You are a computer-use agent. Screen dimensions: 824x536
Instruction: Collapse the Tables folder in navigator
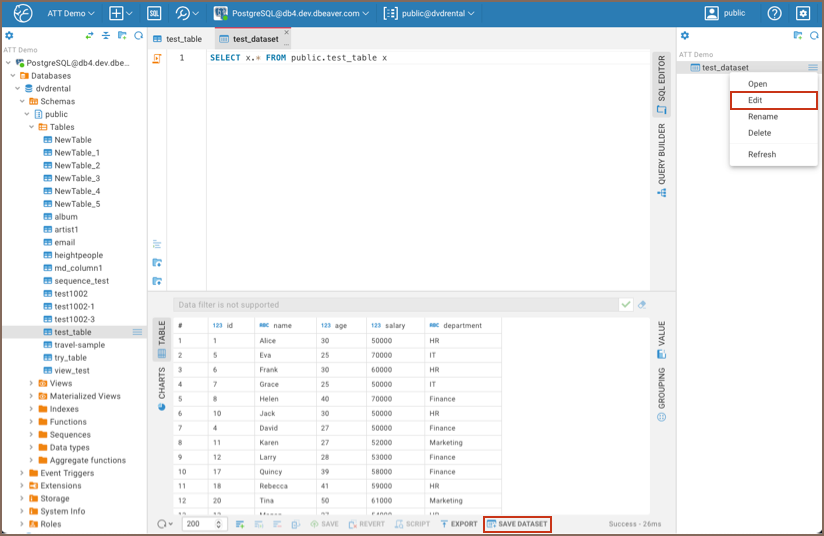32,127
